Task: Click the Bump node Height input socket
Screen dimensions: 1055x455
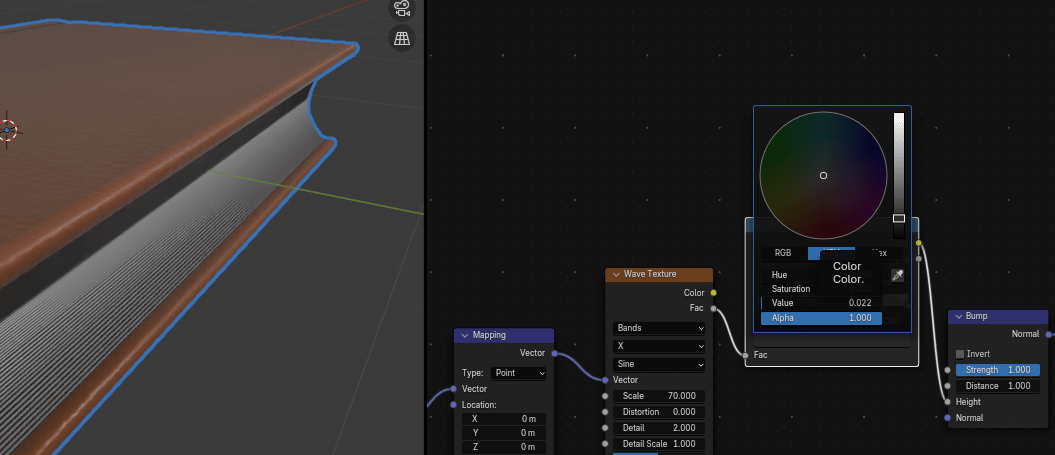Action: pyautogui.click(x=948, y=402)
